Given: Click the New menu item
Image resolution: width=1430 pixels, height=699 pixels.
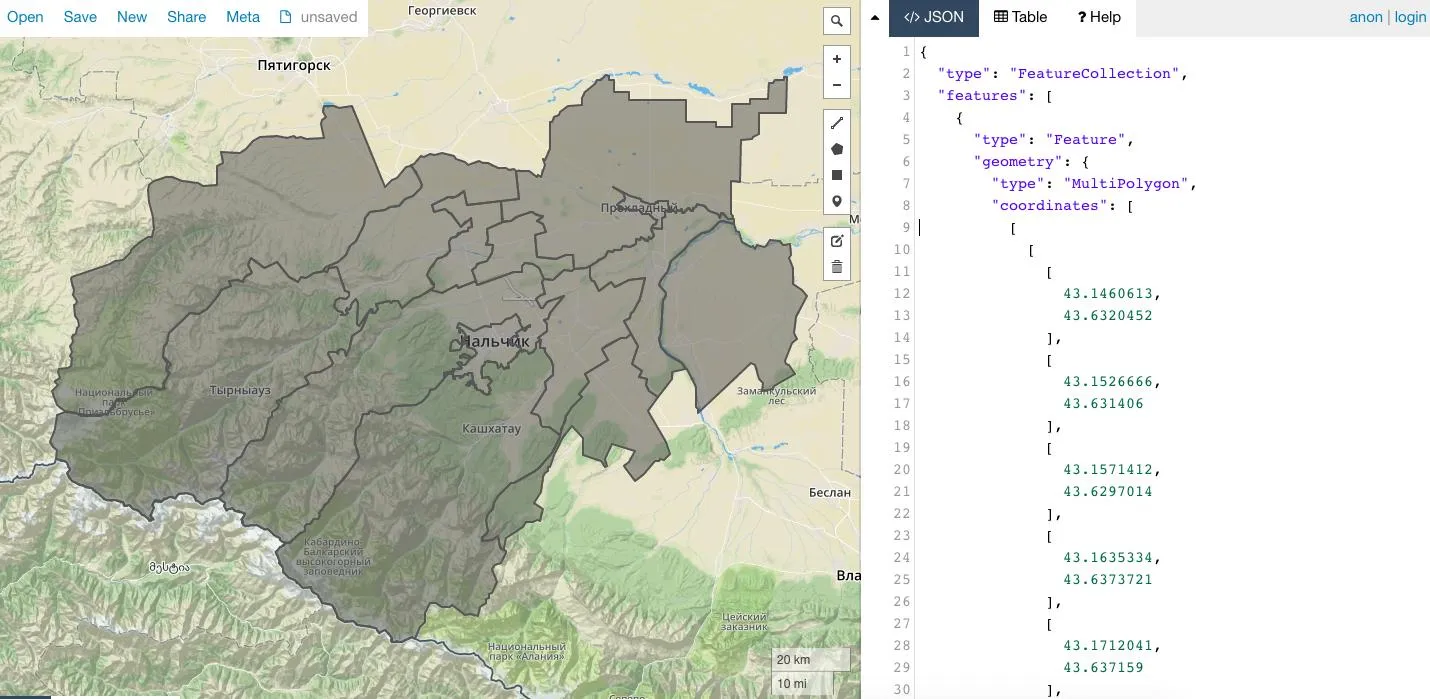Looking at the screenshot, I should tap(132, 17).
